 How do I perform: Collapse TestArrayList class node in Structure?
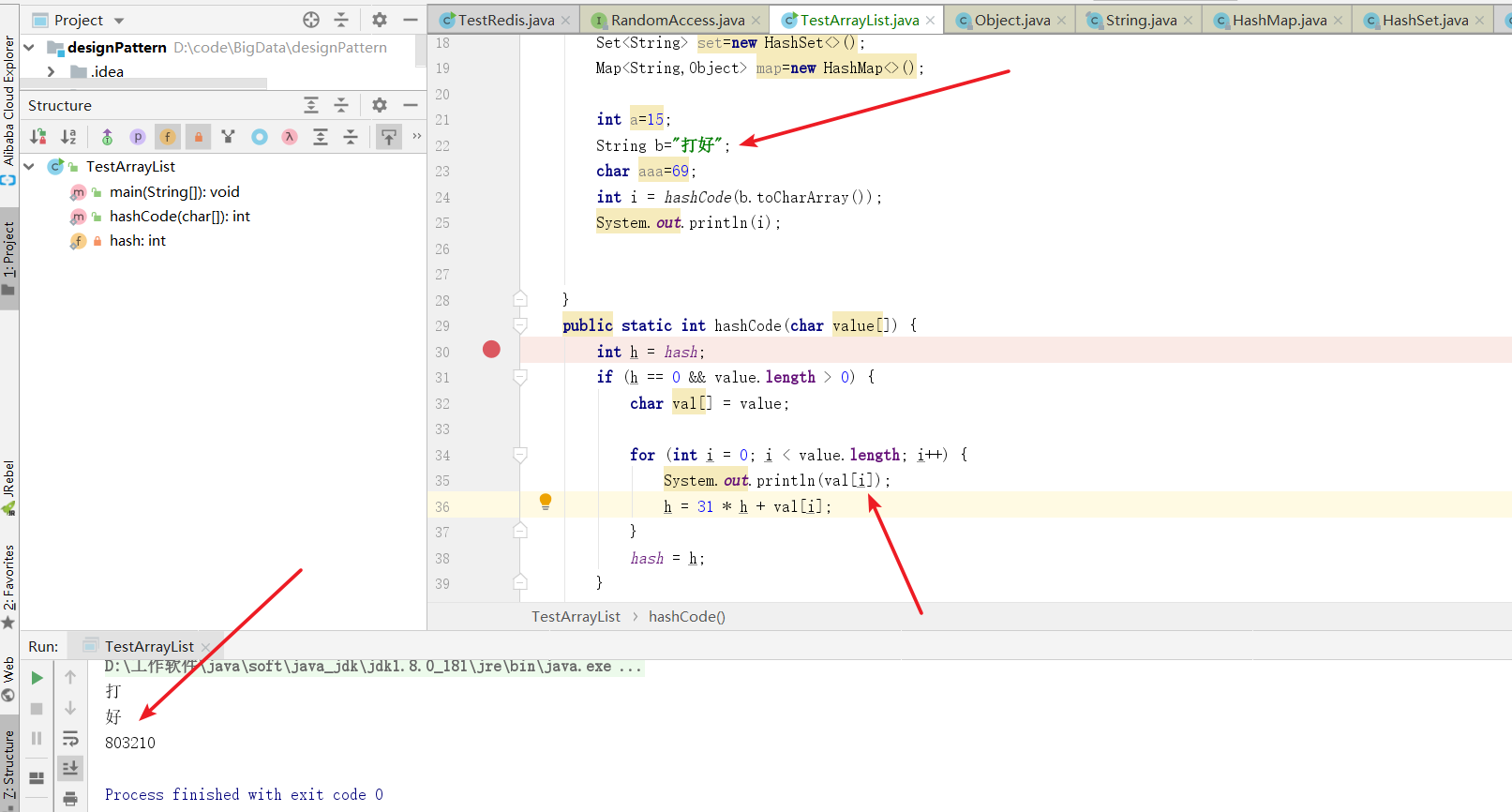point(29,166)
